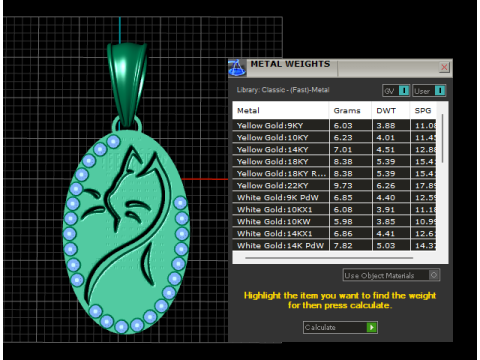Select the White Gold:14KX1 row
Screen dimensions: 480x360
[x=334, y=234]
